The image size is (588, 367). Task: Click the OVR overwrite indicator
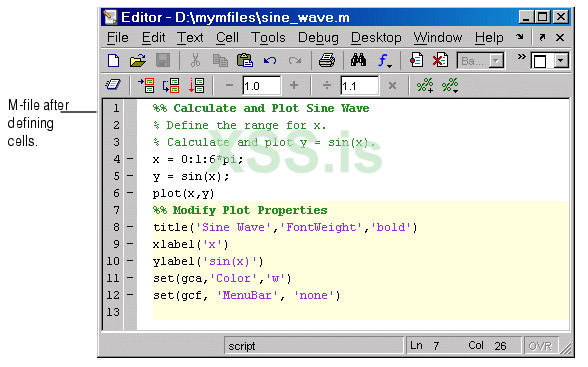pyautogui.click(x=540, y=346)
